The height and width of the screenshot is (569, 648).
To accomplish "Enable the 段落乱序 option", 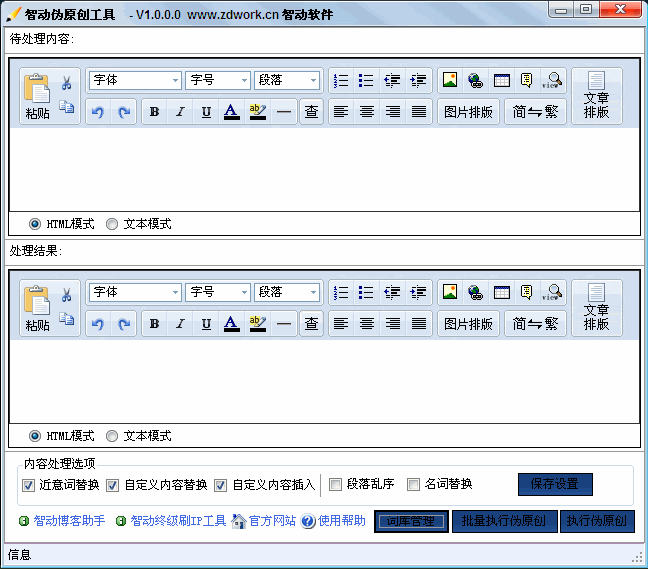I will 337,485.
